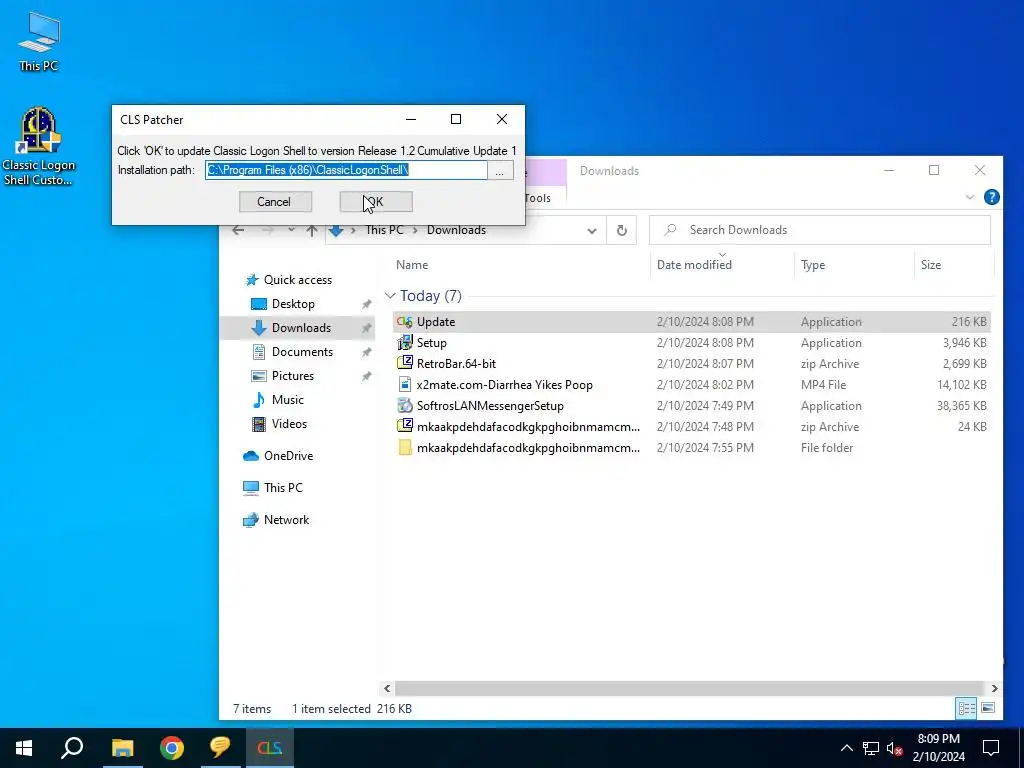Click the Update file CLS icon

(405, 322)
